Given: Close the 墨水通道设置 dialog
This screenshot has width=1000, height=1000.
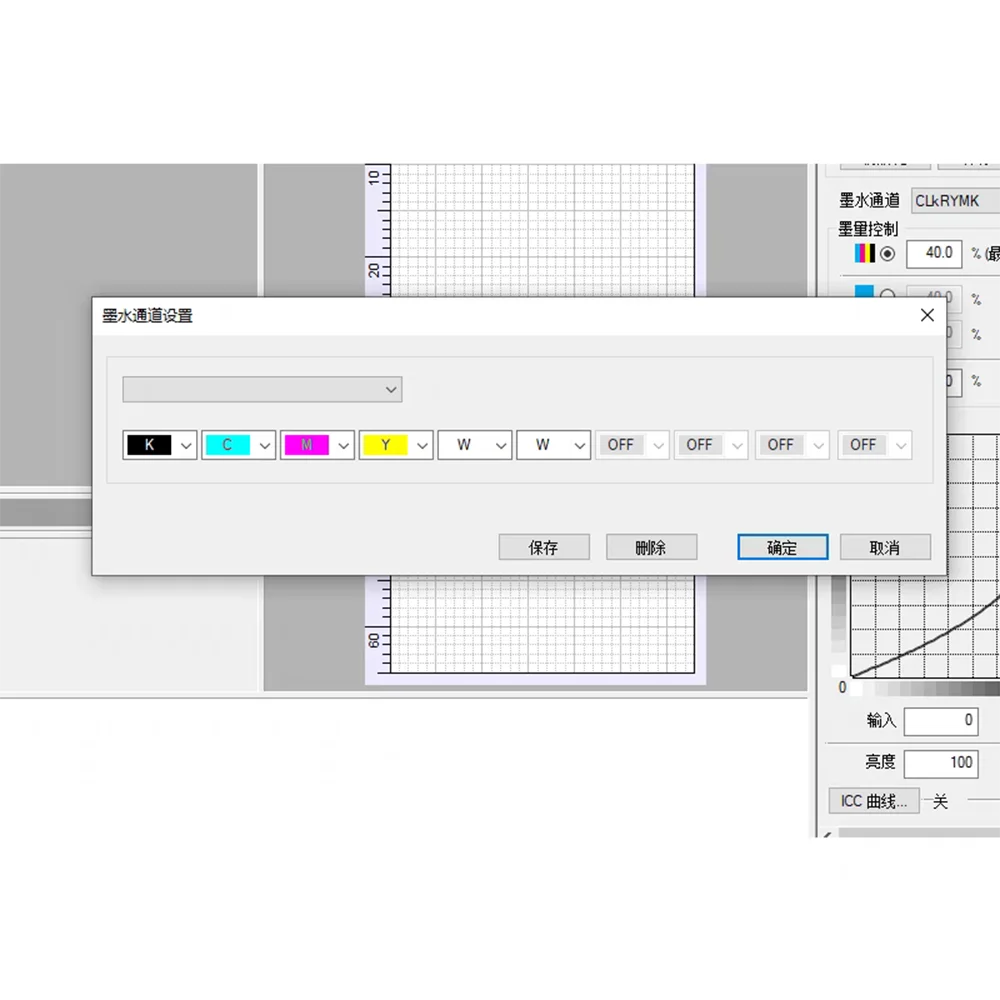Looking at the screenshot, I should pos(927,315).
